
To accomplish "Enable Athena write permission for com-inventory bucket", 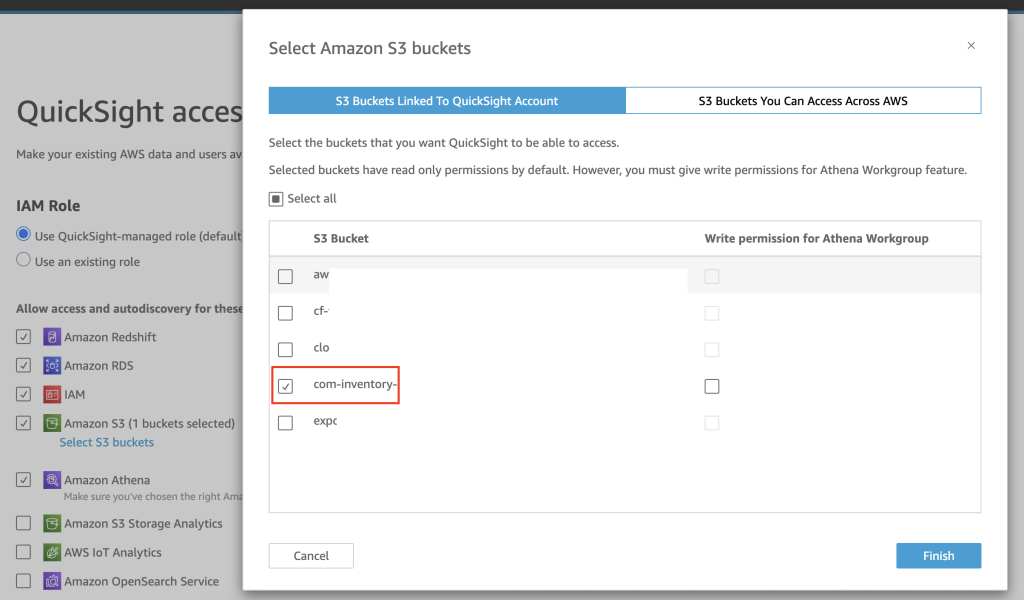I will (x=712, y=386).
